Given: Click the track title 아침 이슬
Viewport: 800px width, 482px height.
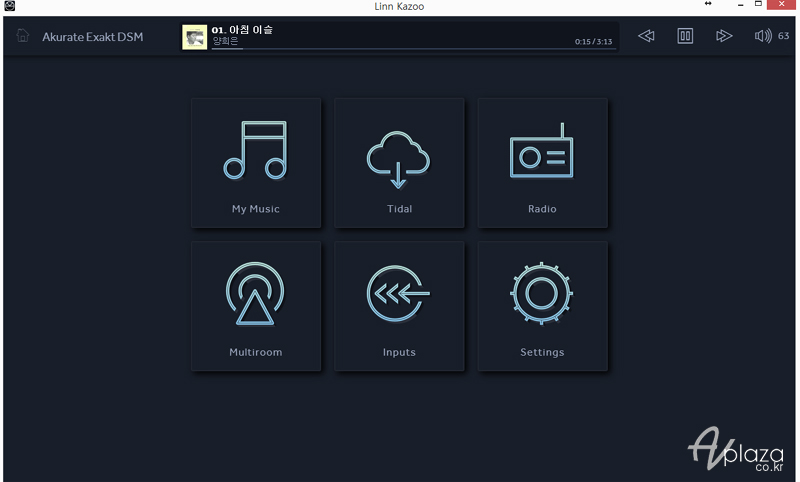Looking at the screenshot, I should point(251,30).
